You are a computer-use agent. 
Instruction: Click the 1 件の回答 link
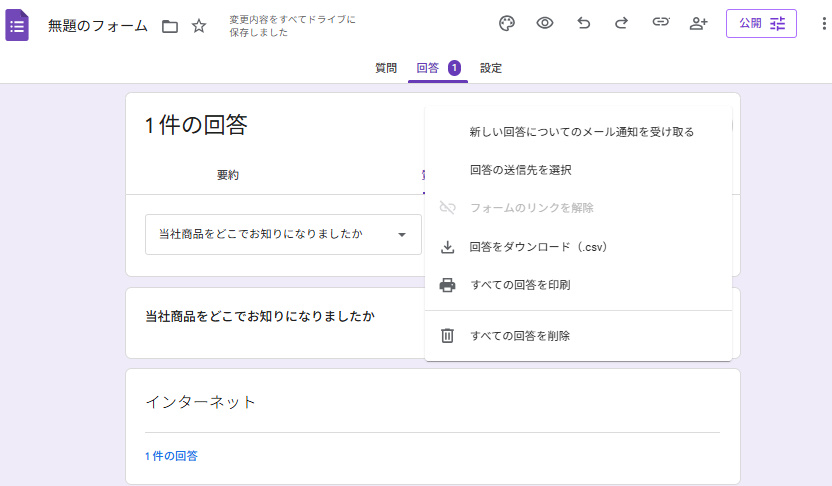(x=171, y=456)
